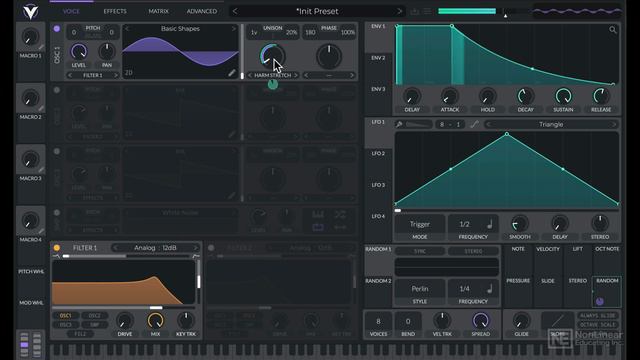Adjust the Filter 1 cutoff slider
Screen dimensions: 640x360
[123, 308]
